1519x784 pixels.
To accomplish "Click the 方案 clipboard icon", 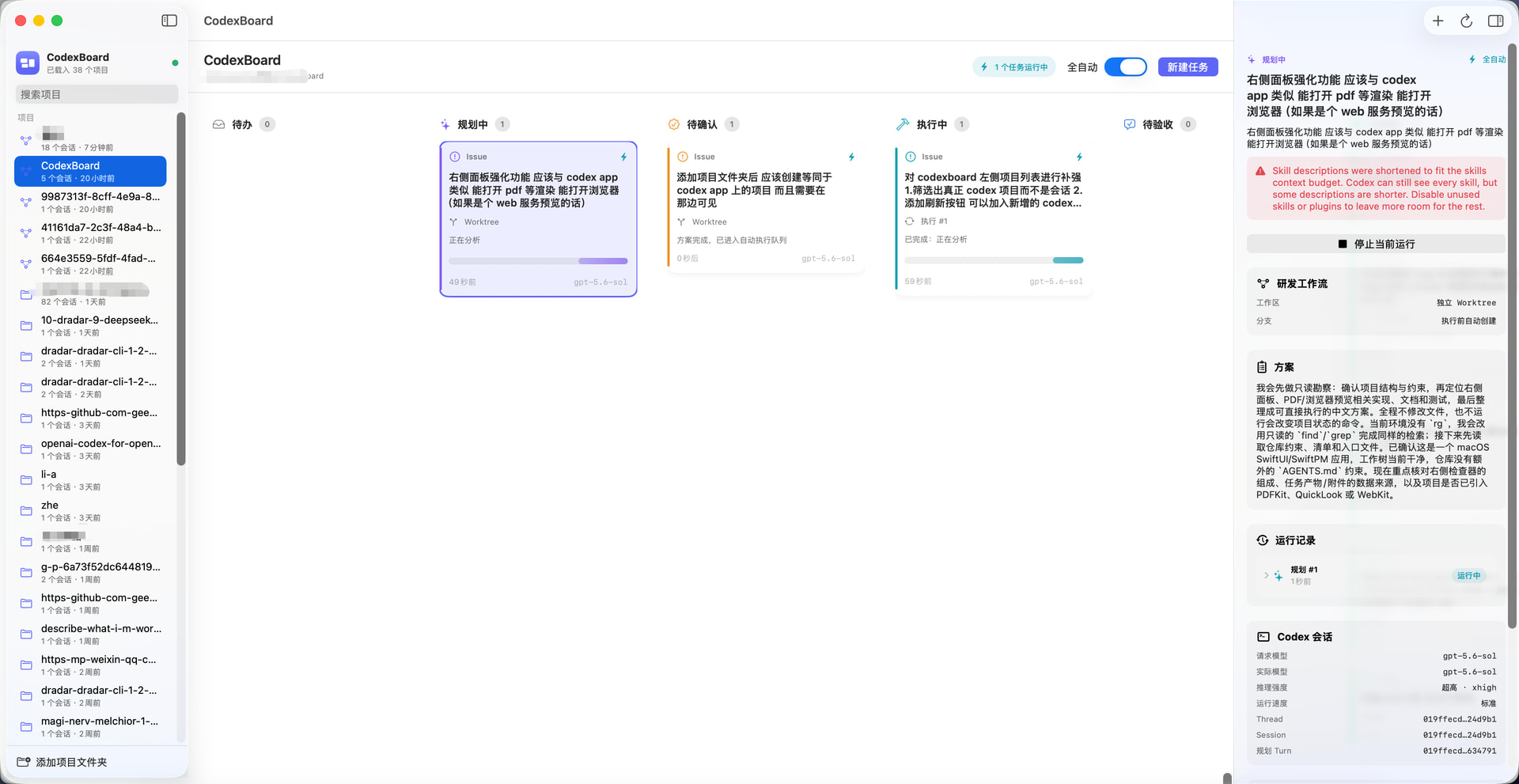I will 1262,367.
